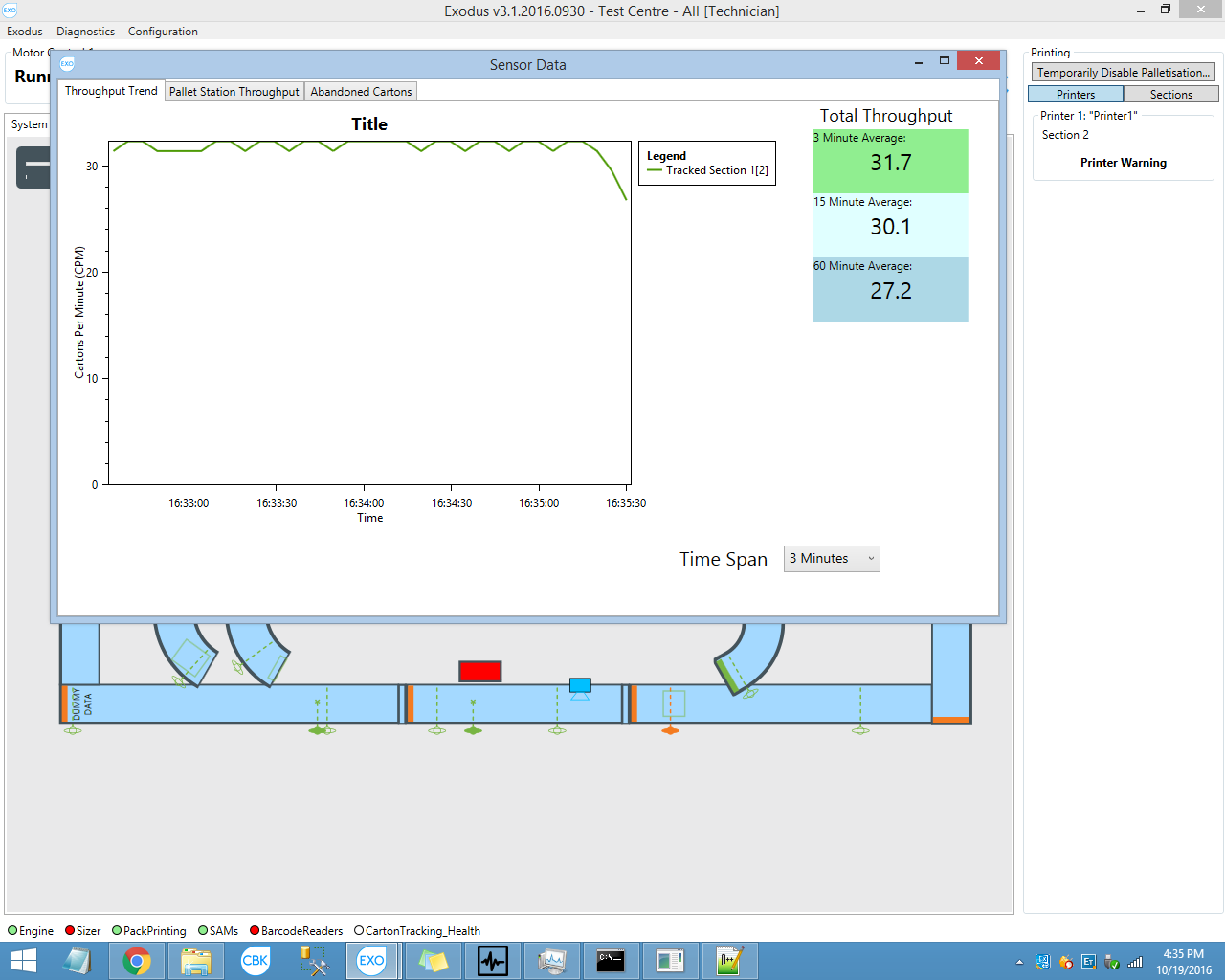Open the tools wrench taskbar icon
The image size is (1225, 980).
point(313,961)
